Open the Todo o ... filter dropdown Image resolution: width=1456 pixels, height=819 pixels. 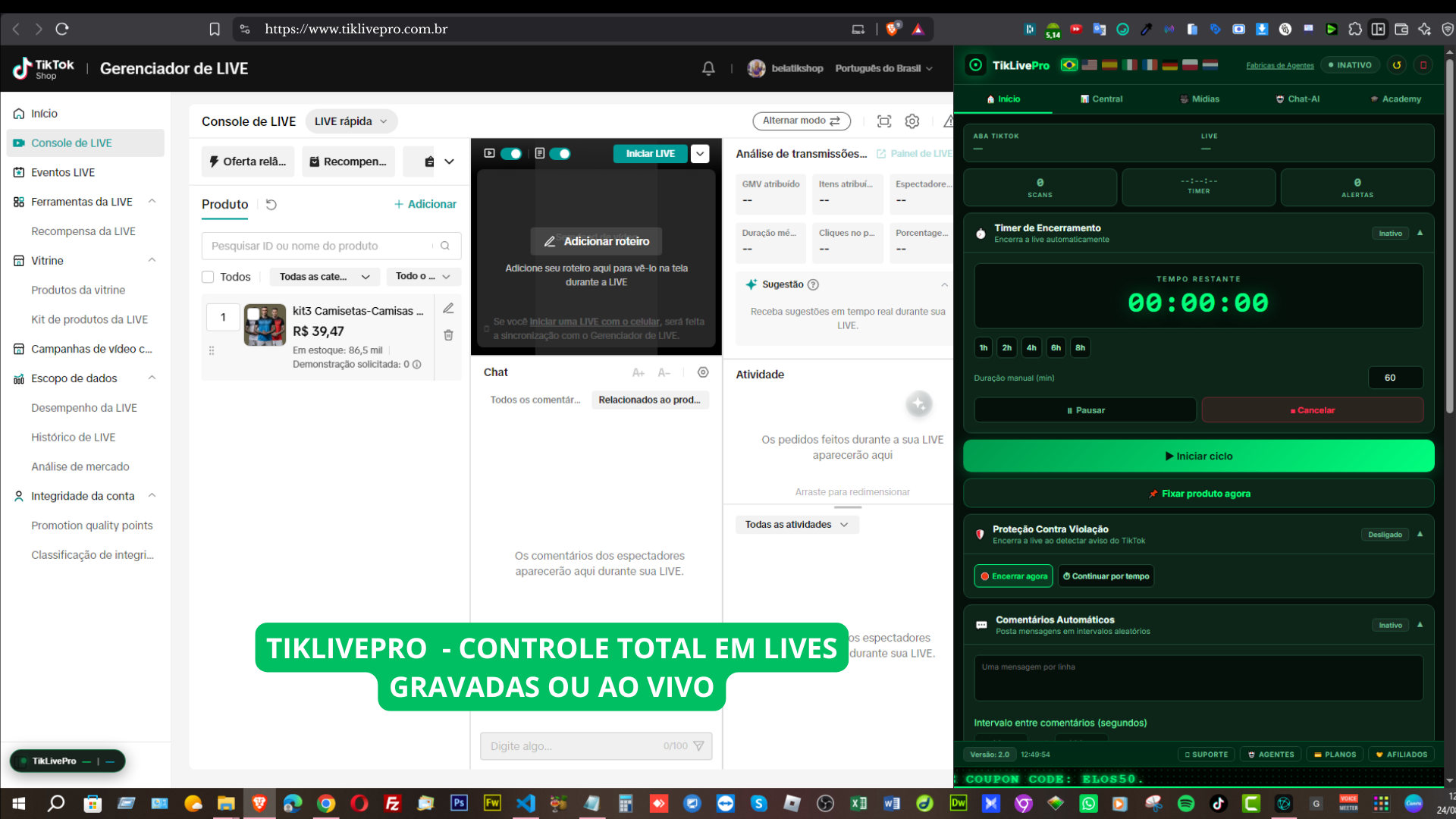pos(423,277)
